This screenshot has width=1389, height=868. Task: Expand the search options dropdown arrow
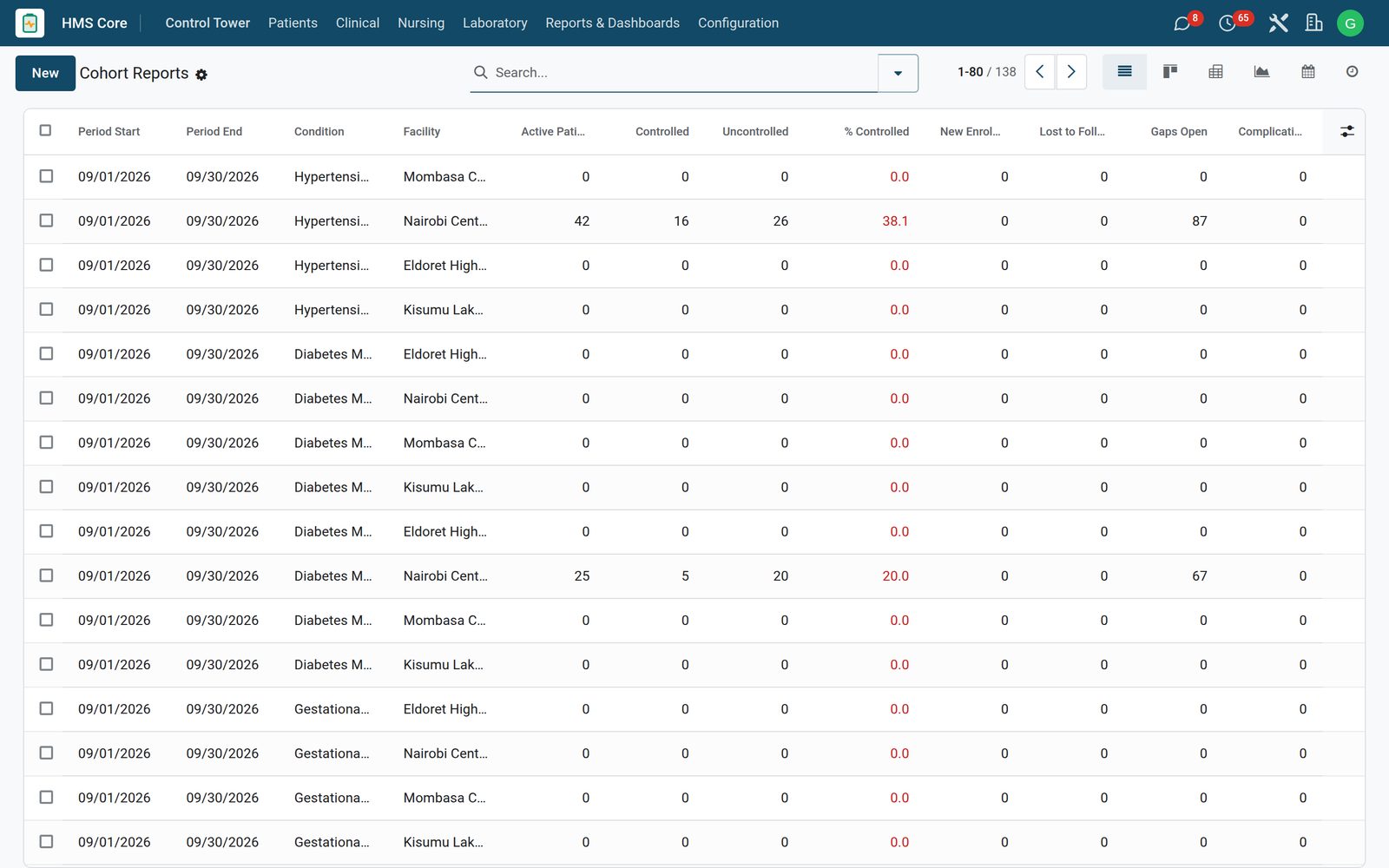click(898, 73)
